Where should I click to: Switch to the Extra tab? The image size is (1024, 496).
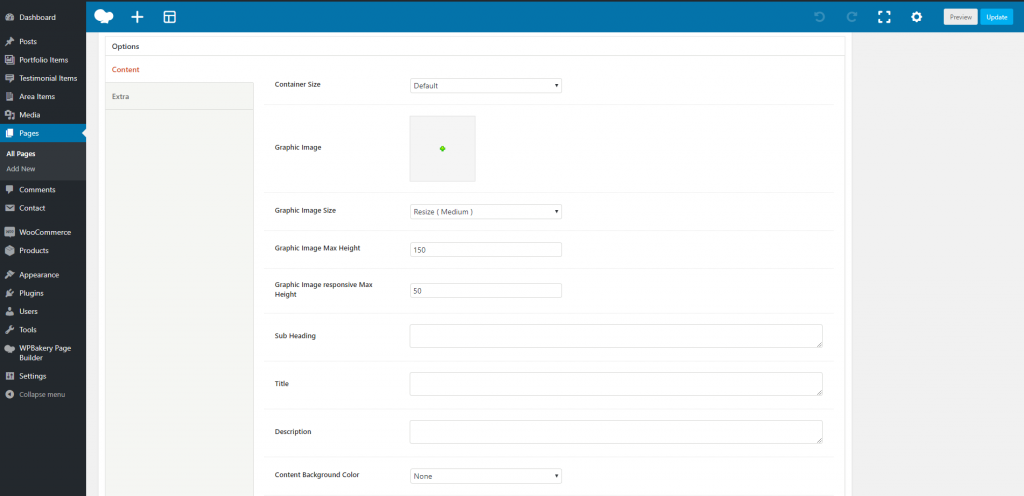(120, 96)
